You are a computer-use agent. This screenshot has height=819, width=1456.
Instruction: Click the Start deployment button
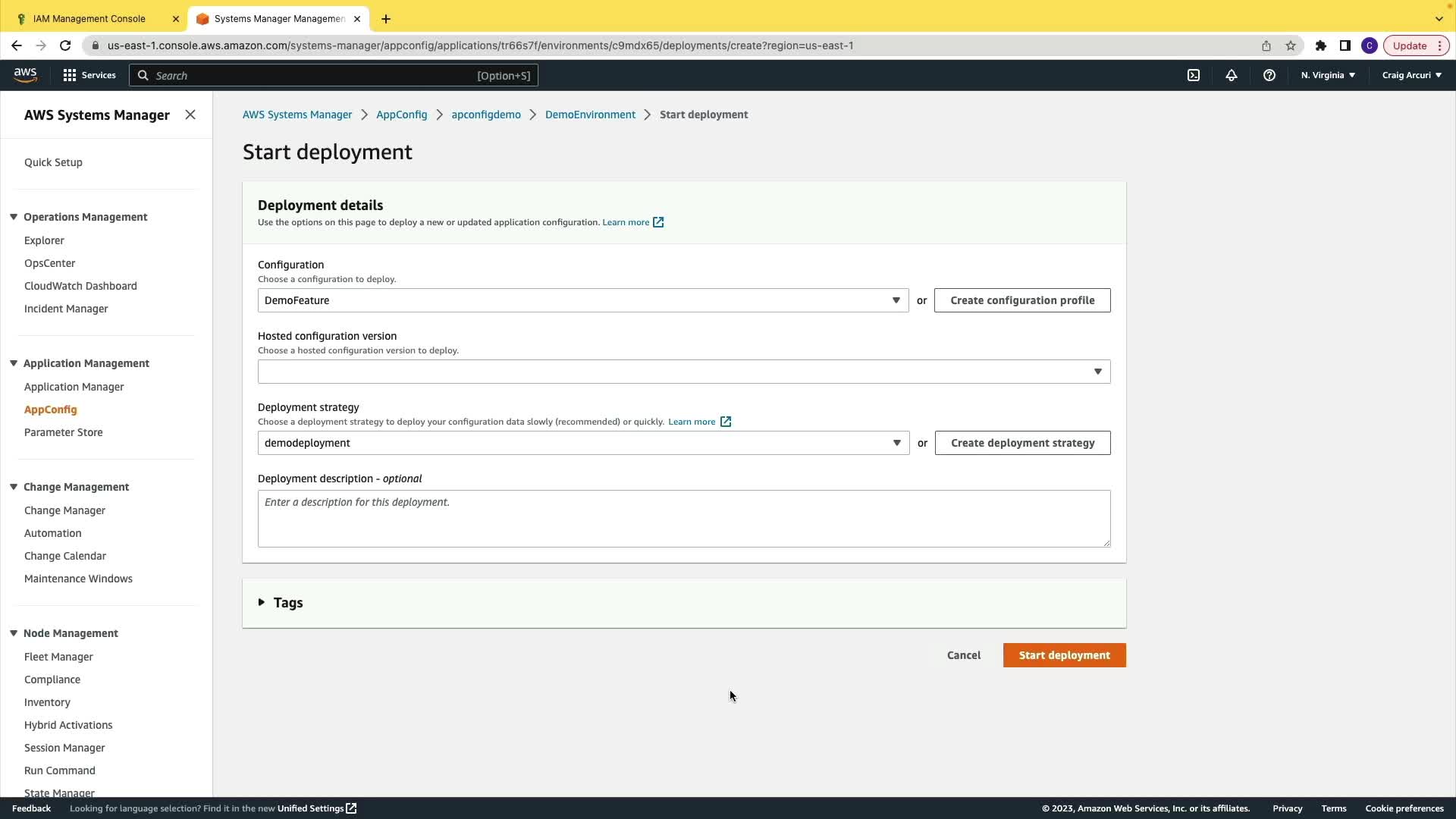click(x=1064, y=655)
